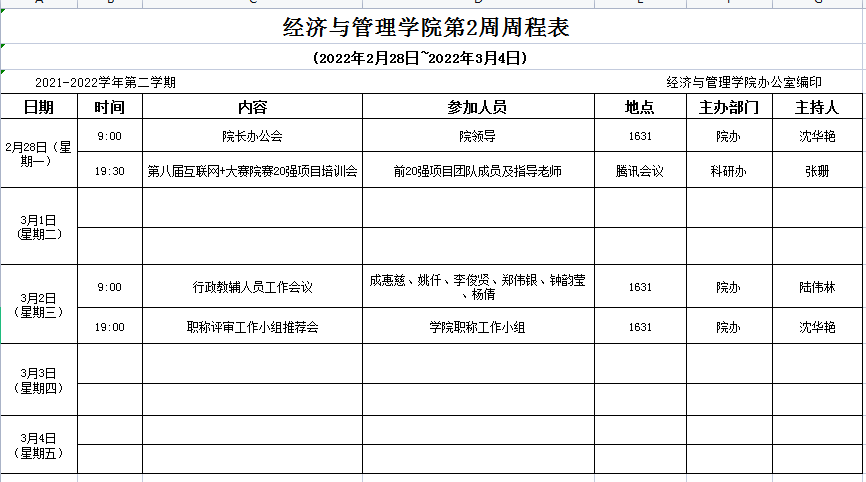Select the 行政教辅人员工作会议 cell
Image resolution: width=866 pixels, height=482 pixels.
click(x=252, y=288)
